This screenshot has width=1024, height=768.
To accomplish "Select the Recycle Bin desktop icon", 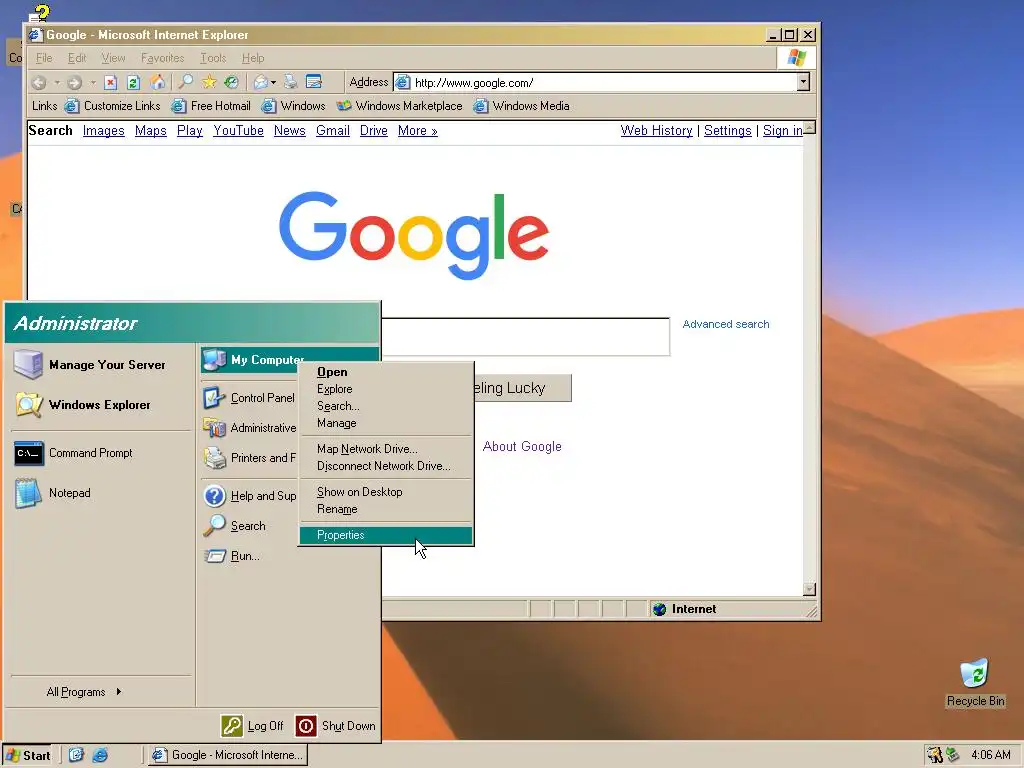I will (976, 683).
